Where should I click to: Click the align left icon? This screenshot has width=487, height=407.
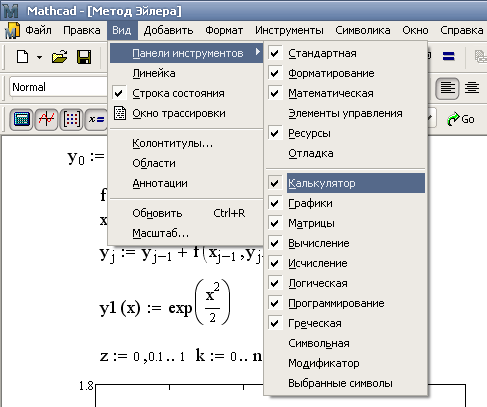click(447, 88)
